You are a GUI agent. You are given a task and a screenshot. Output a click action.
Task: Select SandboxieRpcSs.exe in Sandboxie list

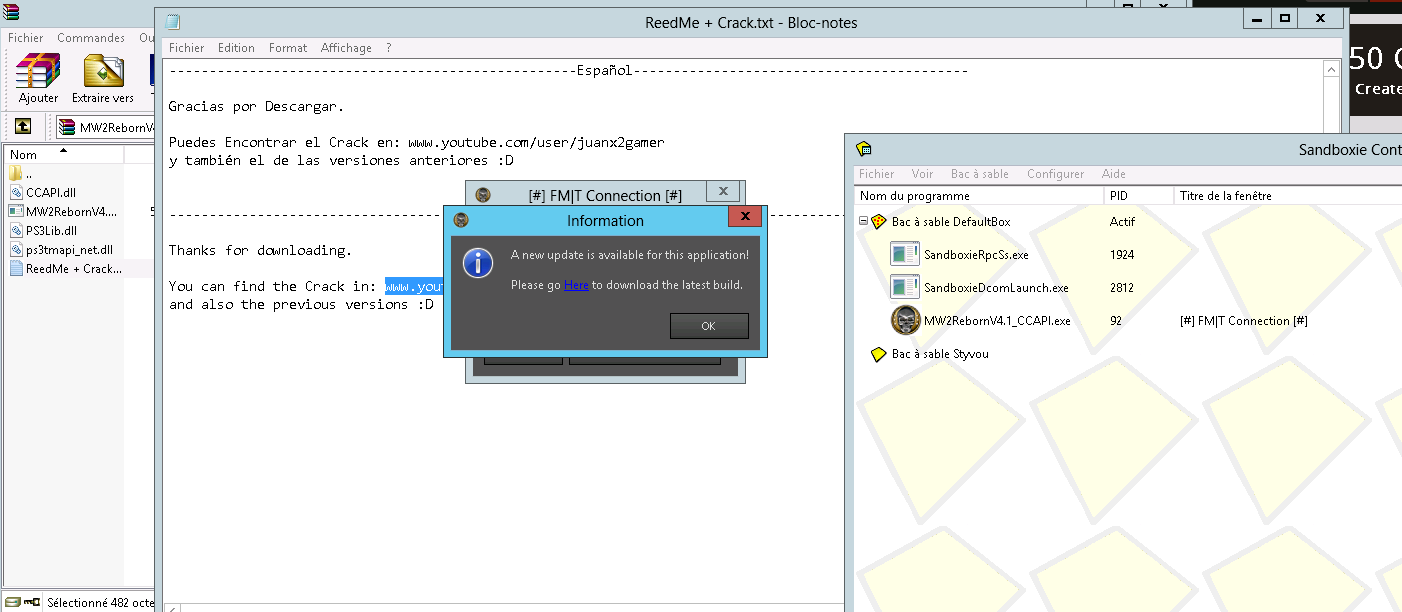976,255
